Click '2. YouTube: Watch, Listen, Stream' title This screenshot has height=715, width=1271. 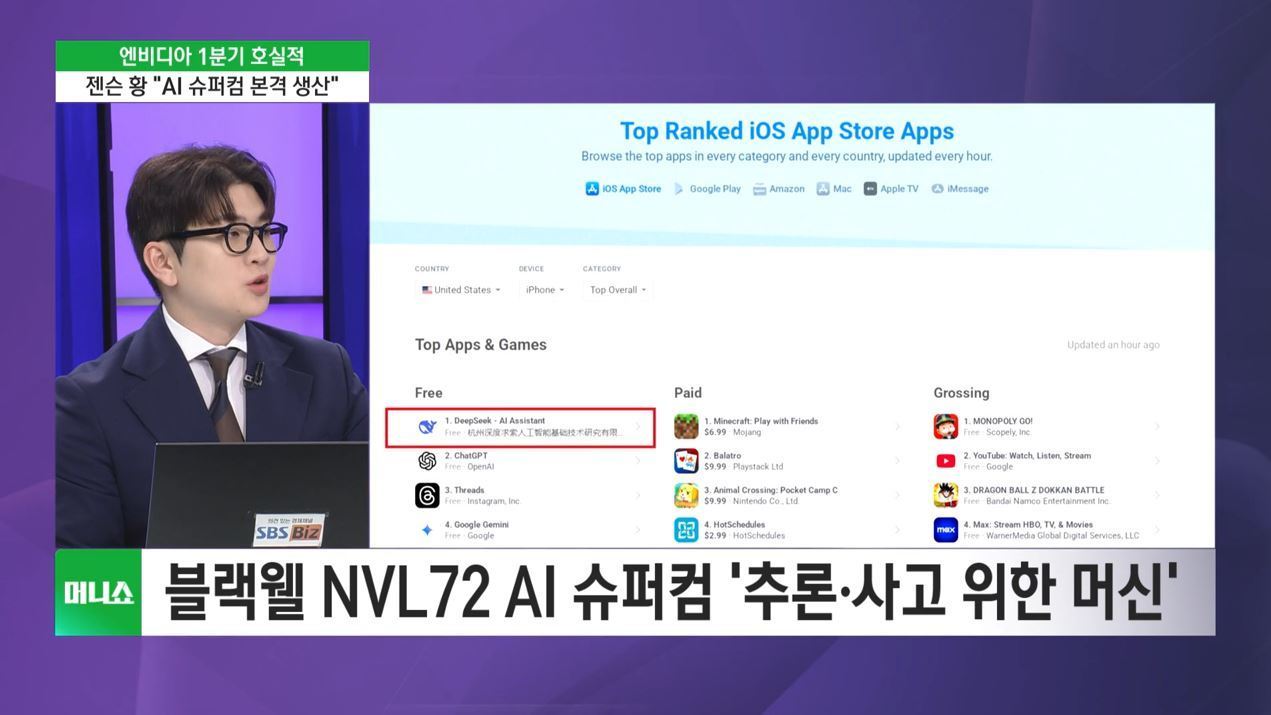pyautogui.click(x=1027, y=456)
